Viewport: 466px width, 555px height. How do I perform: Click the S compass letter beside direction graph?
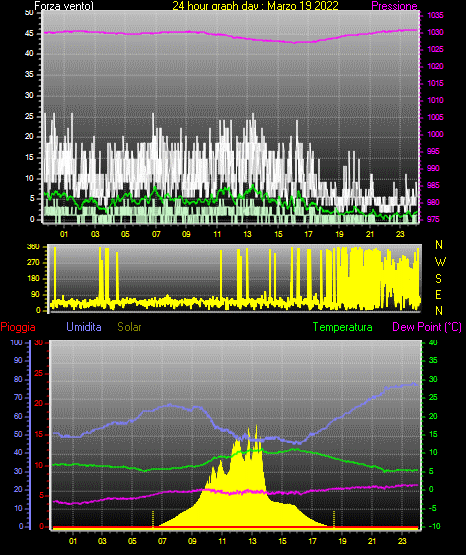(438, 279)
